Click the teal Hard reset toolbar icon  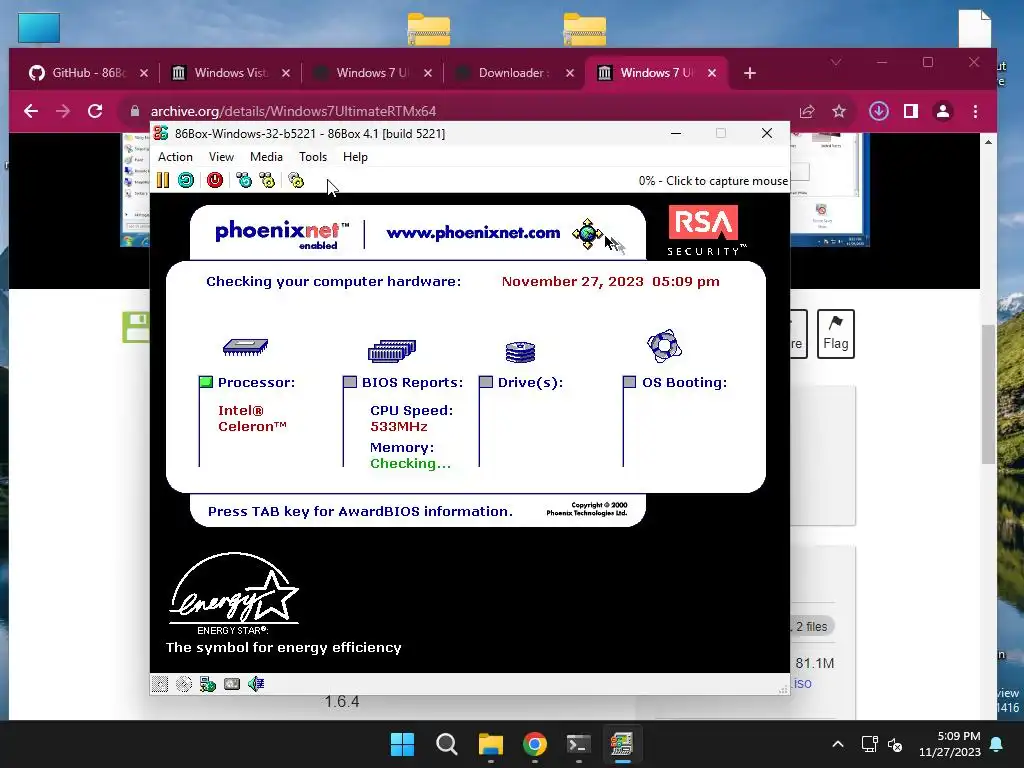click(186, 180)
